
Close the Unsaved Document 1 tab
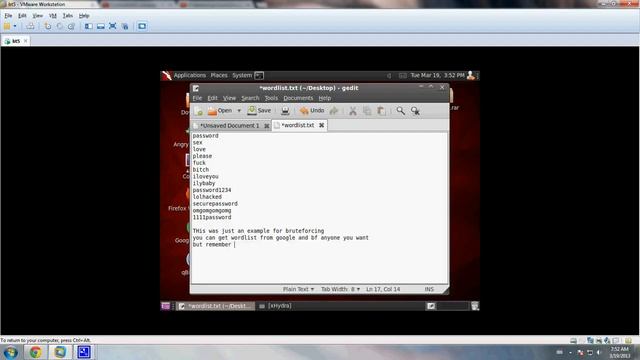pos(267,126)
